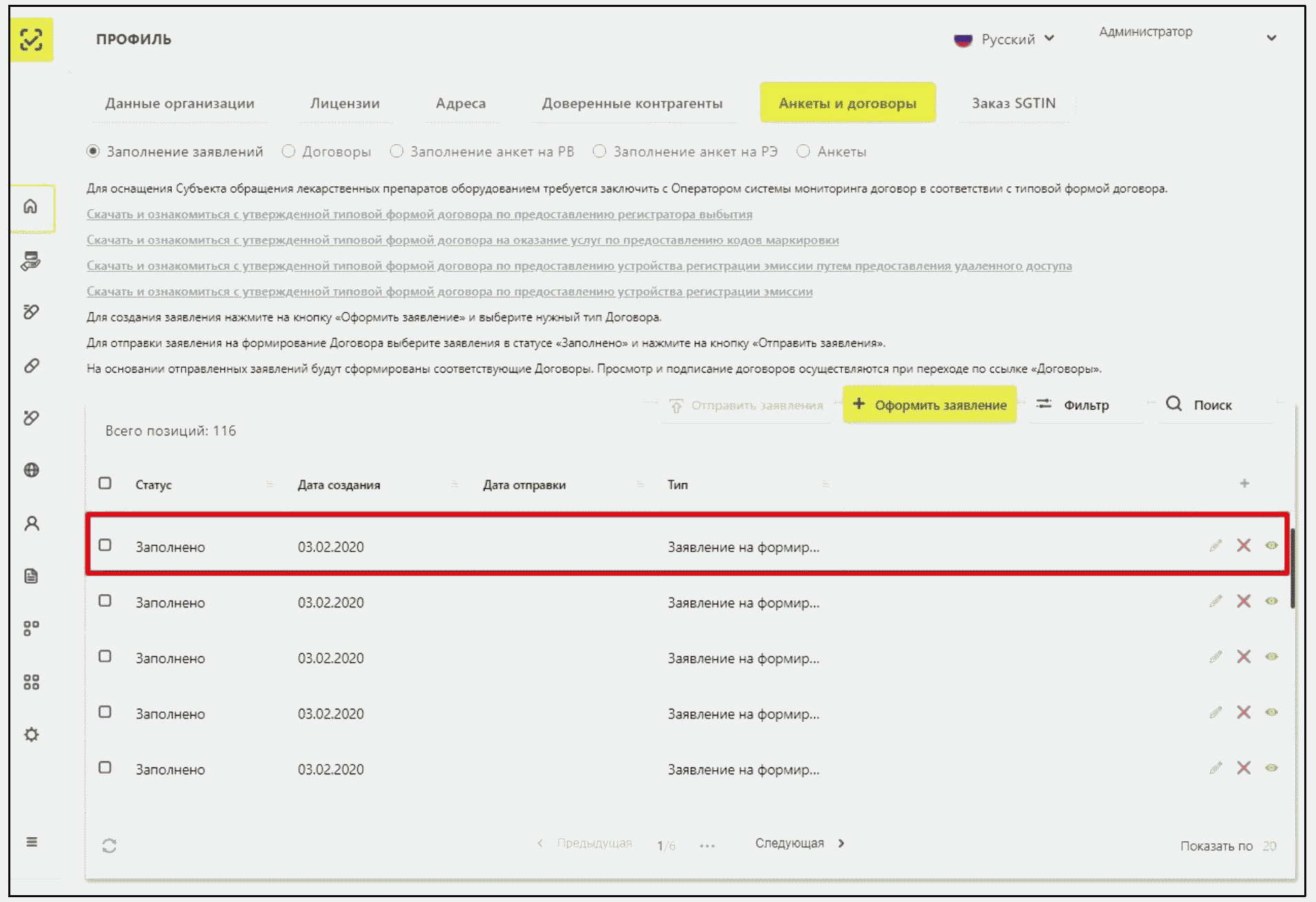Switch to the 'Адреса' tab
The height and width of the screenshot is (902, 1316).
point(461,104)
